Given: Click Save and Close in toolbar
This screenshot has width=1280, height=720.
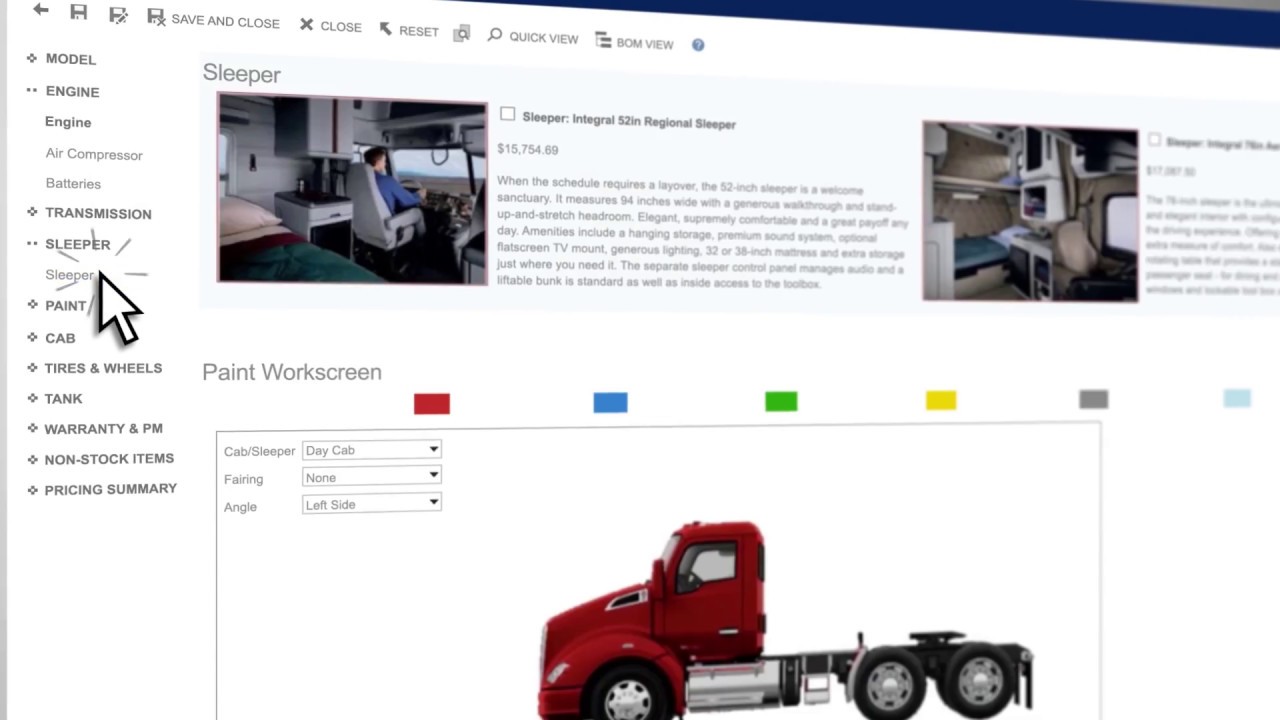Looking at the screenshot, I should pyautogui.click(x=213, y=19).
